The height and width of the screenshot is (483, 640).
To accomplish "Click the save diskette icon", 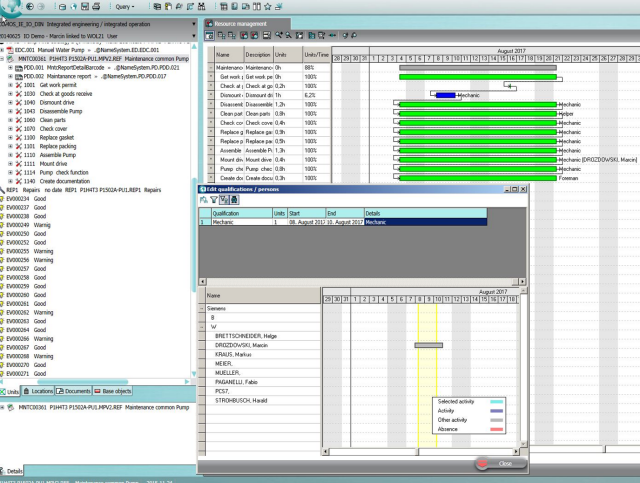I will click(85, 7).
